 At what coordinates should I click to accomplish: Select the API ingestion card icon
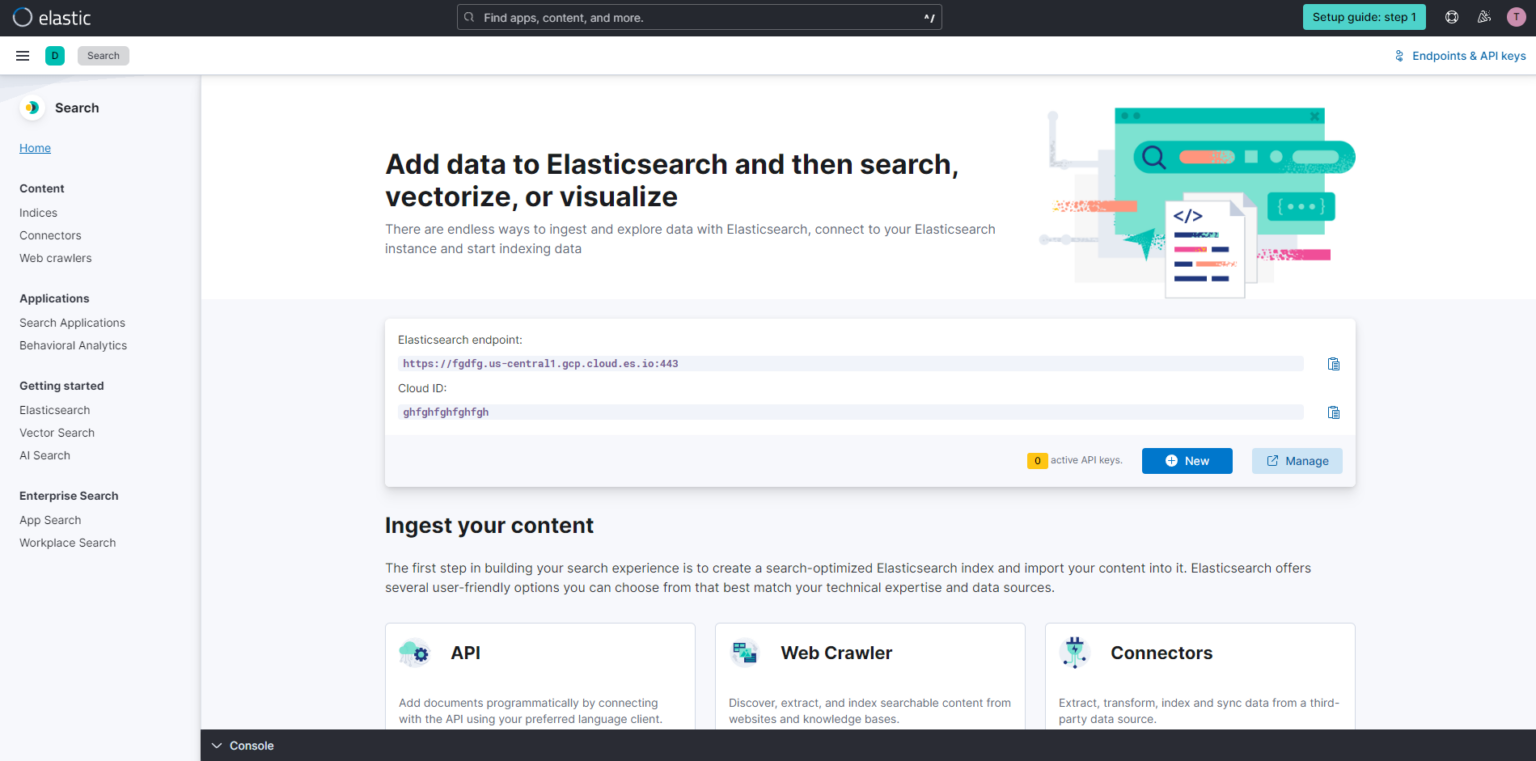tap(414, 652)
